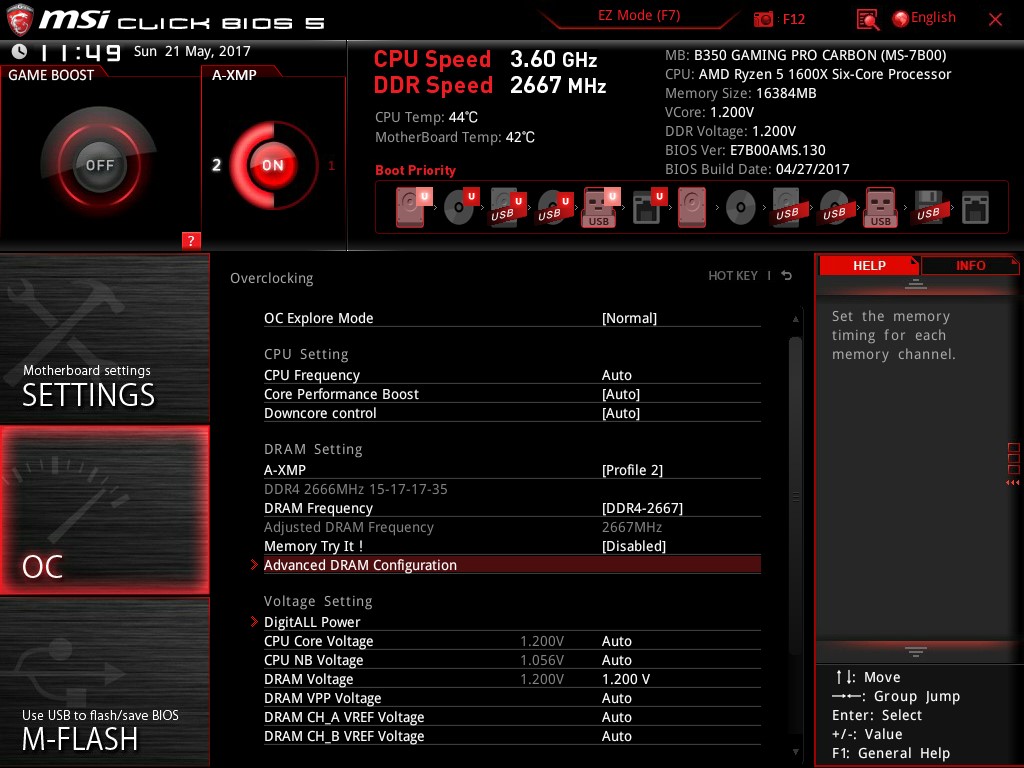Viewport: 1024px width, 768px height.
Task: Open the M-FLASH BIOS flash section
Action: click(104, 682)
